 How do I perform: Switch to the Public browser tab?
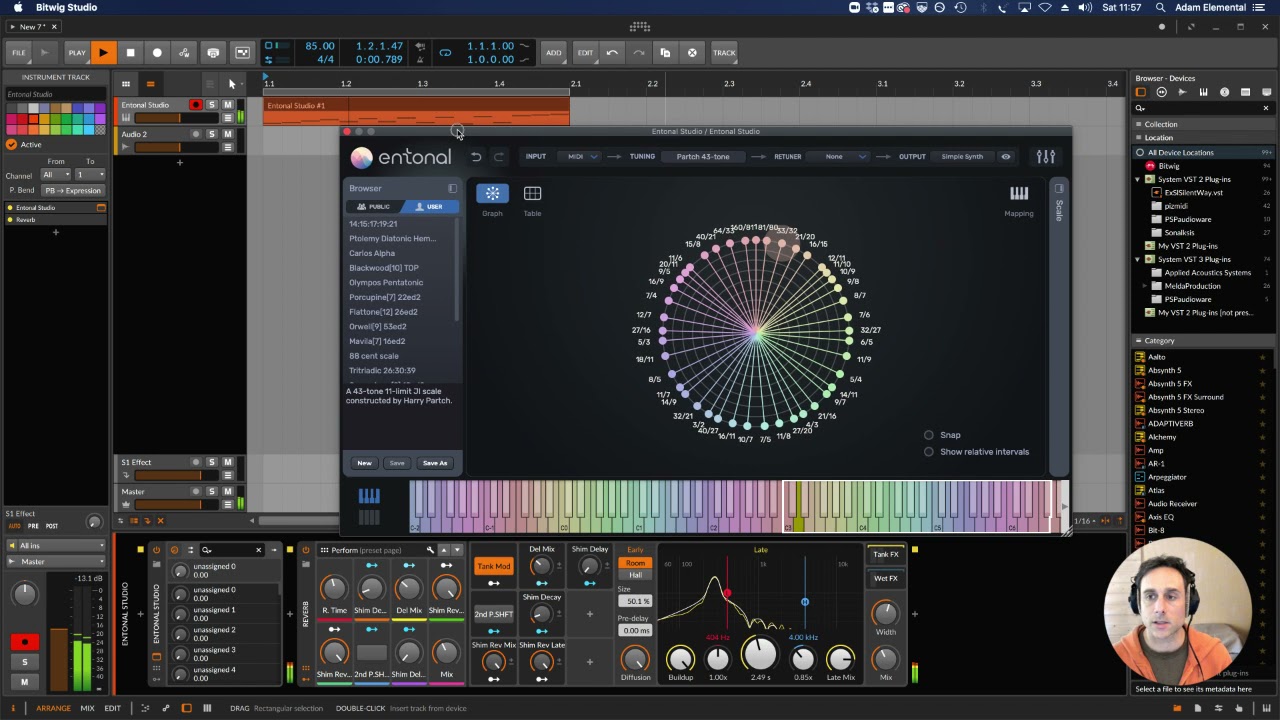point(372,207)
